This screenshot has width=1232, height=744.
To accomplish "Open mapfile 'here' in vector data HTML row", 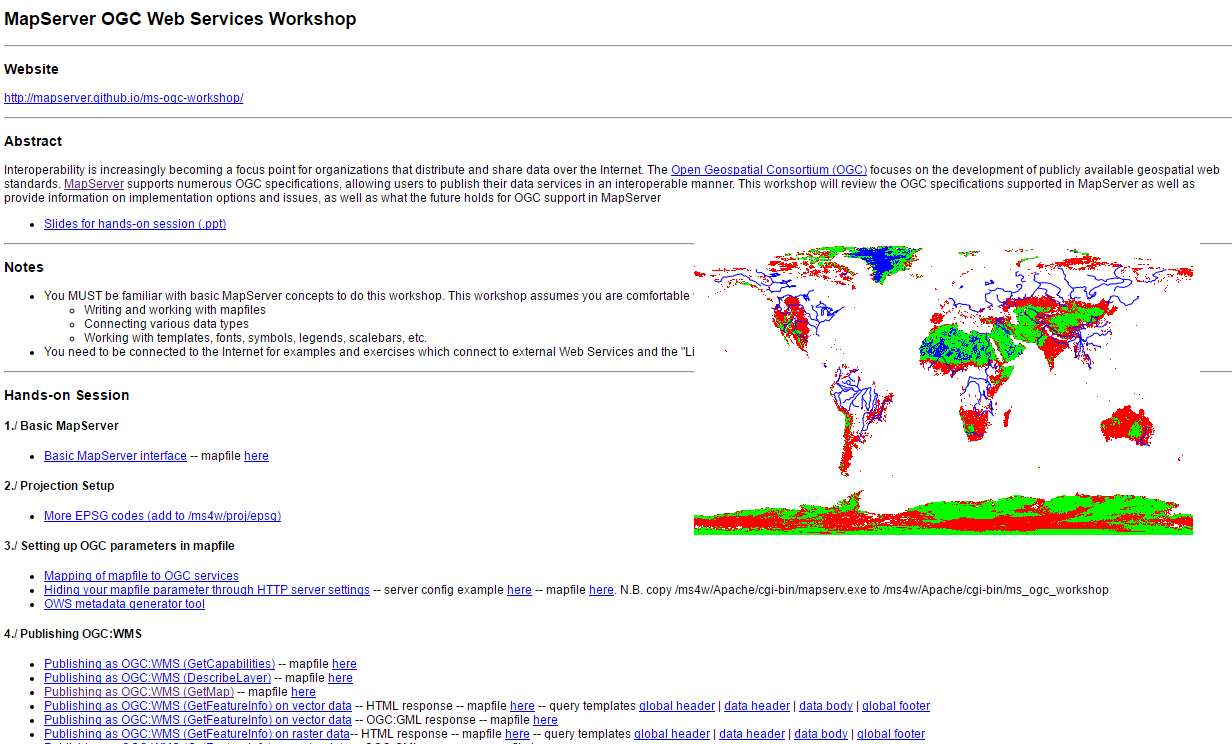I will point(522,706).
